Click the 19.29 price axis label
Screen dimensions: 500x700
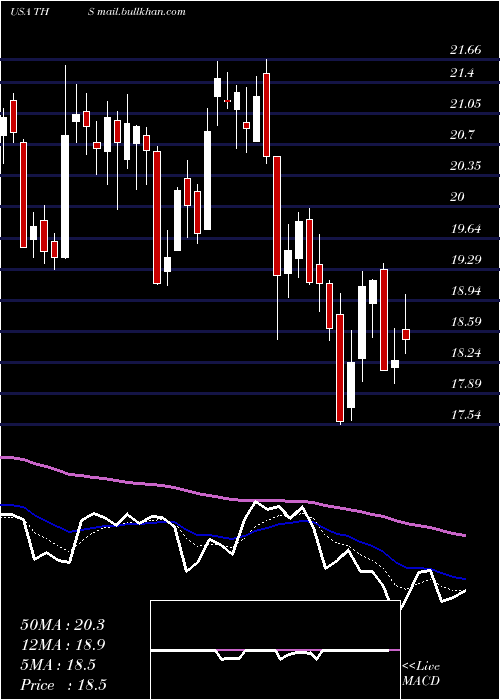pyautogui.click(x=466, y=260)
